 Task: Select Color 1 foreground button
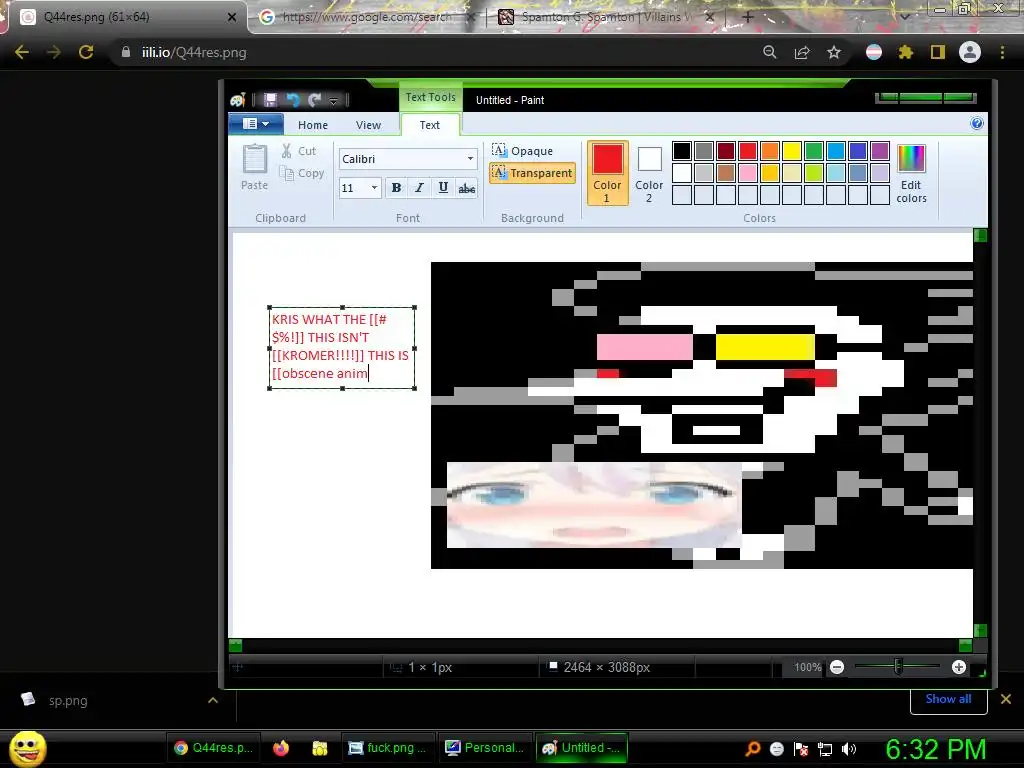pos(607,173)
